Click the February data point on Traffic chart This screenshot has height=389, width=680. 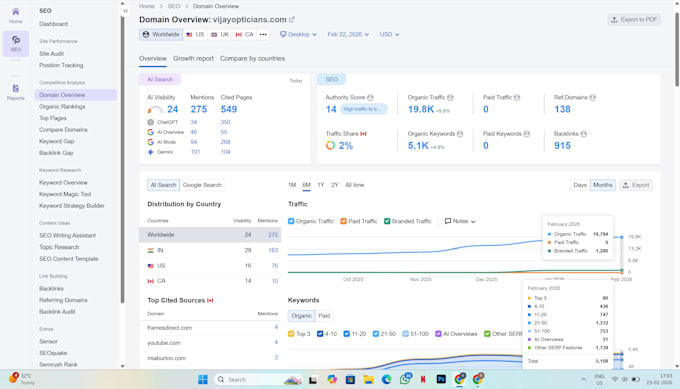(621, 237)
